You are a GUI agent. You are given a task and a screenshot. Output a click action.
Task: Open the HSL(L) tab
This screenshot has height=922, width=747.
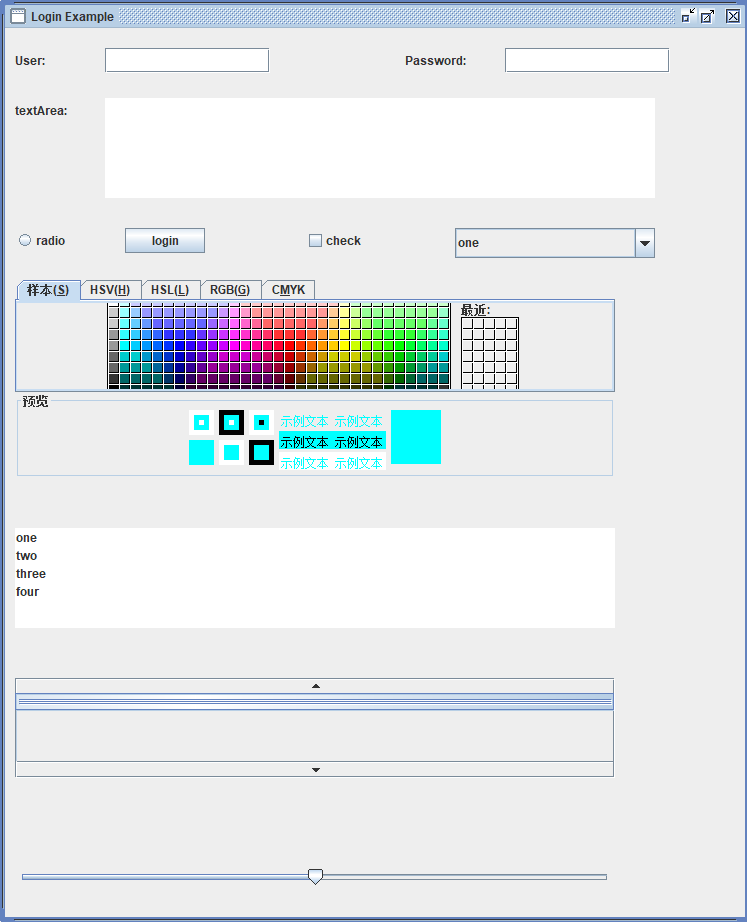click(x=170, y=290)
